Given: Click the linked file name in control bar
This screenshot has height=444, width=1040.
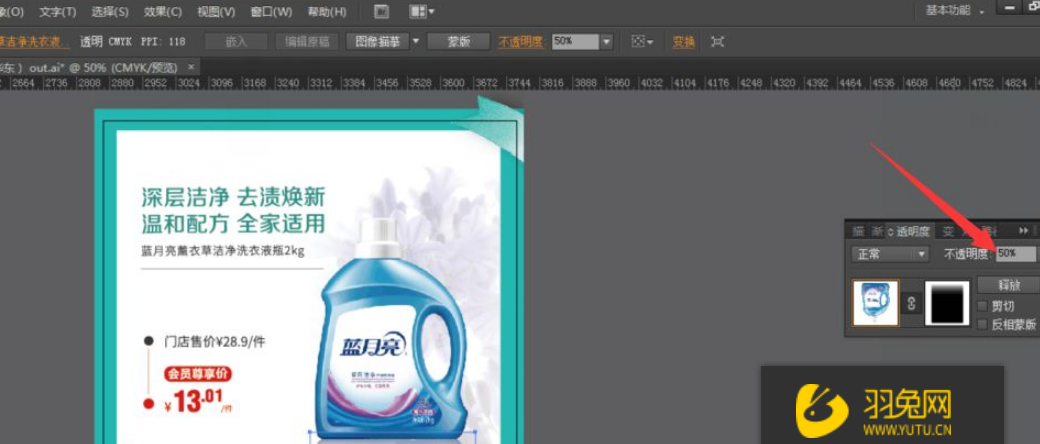Looking at the screenshot, I should pos(32,42).
